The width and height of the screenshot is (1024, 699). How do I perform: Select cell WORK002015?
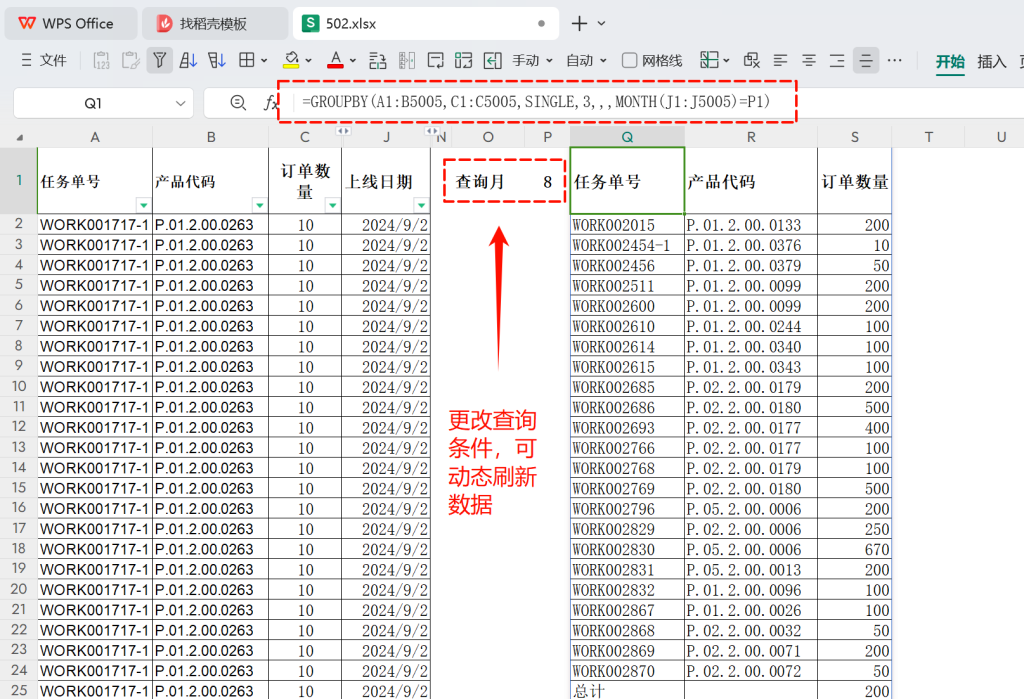point(627,225)
